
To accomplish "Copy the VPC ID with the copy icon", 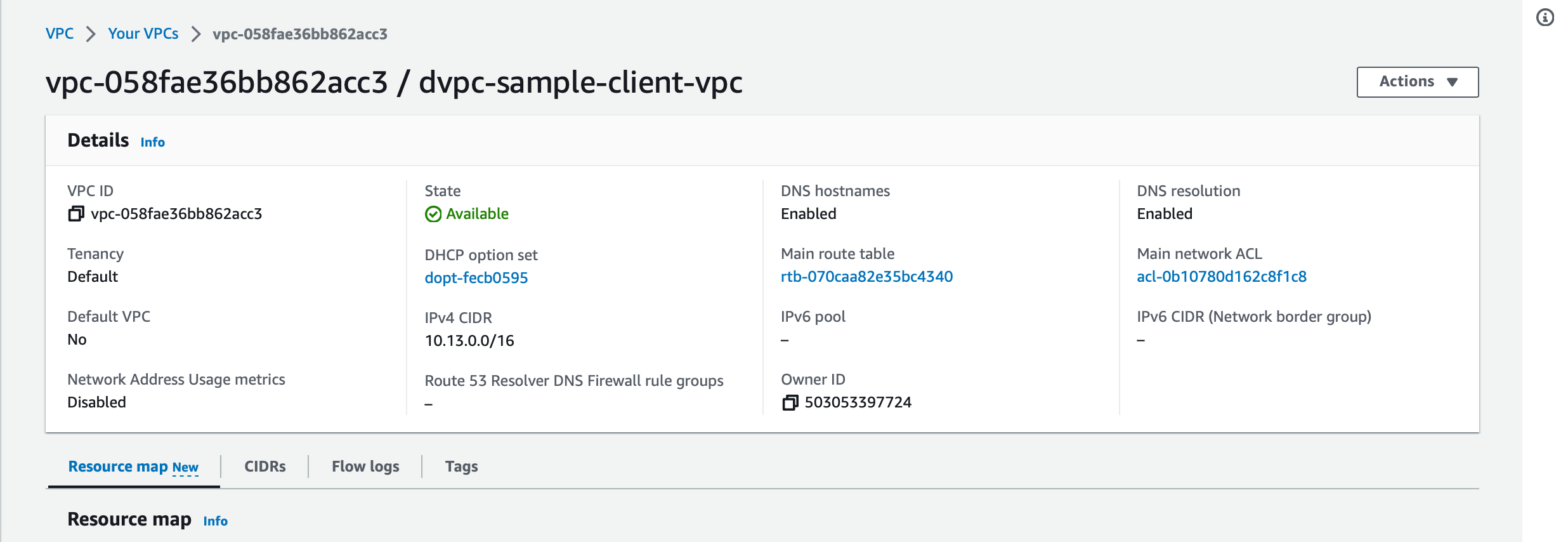I will [x=76, y=214].
